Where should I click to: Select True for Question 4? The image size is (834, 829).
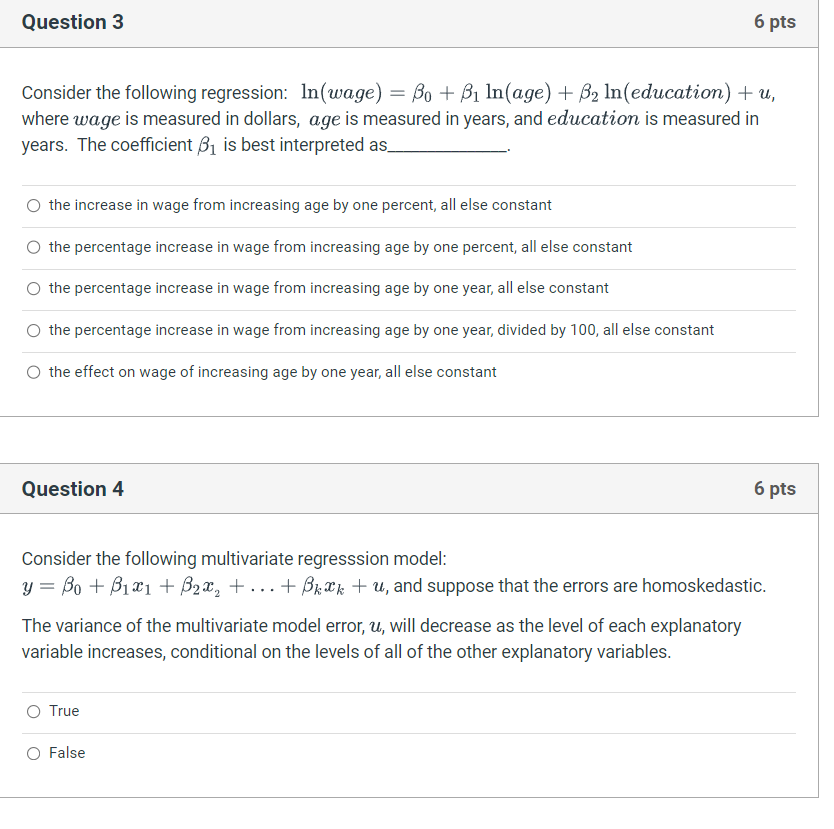click(33, 711)
